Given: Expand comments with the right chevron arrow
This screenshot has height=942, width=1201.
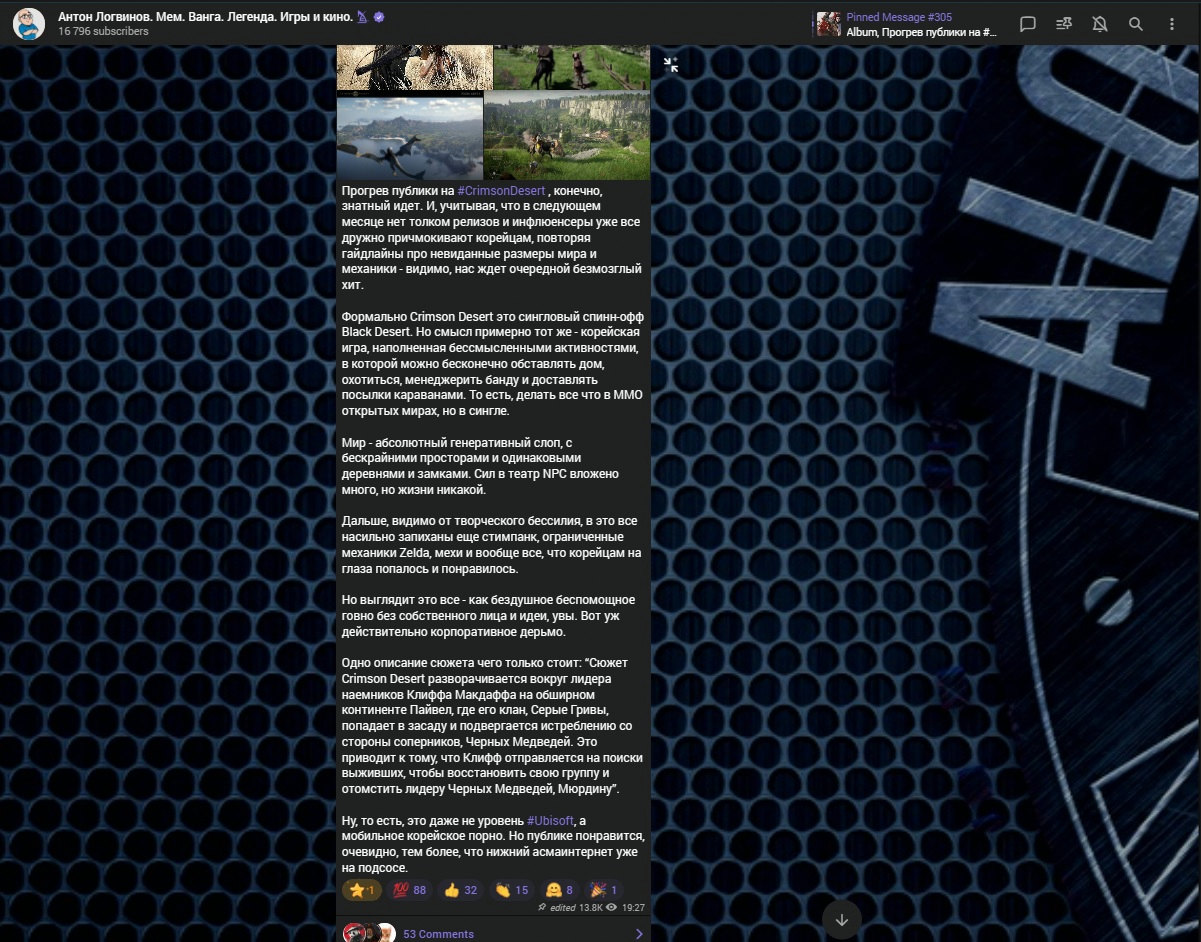Looking at the screenshot, I should (x=640, y=934).
